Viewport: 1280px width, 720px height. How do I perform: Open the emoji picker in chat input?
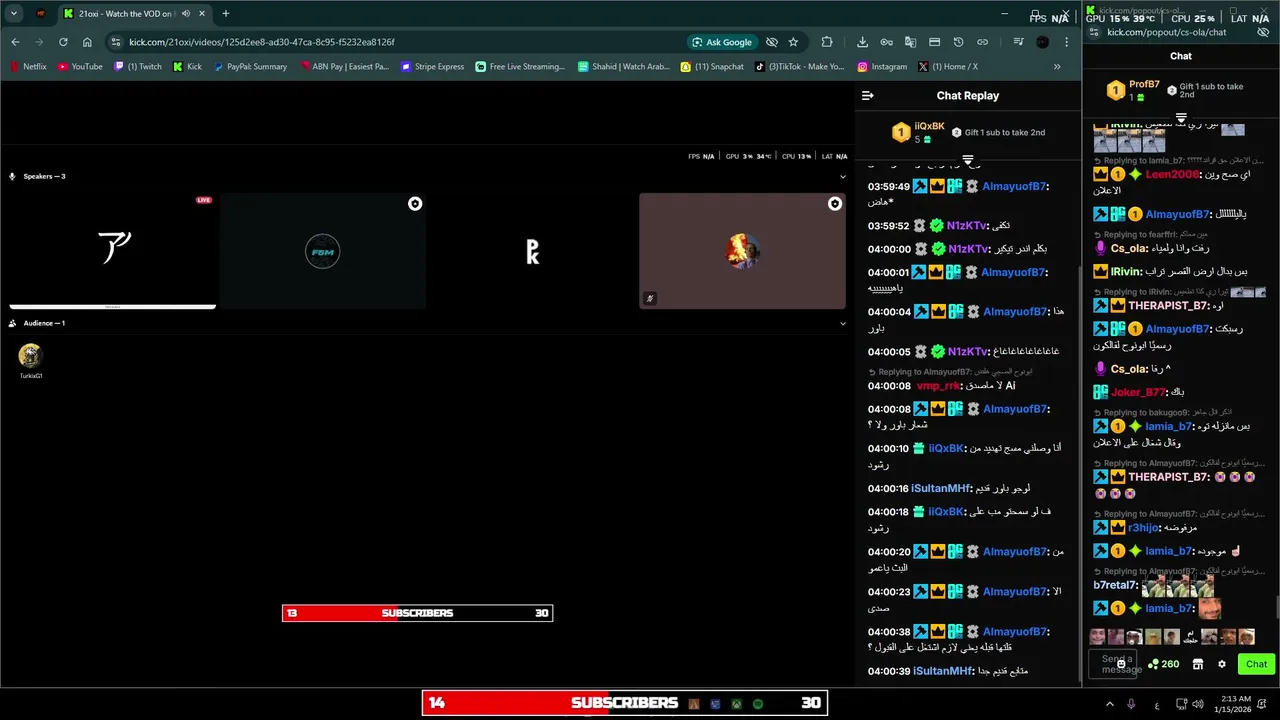(1121, 664)
